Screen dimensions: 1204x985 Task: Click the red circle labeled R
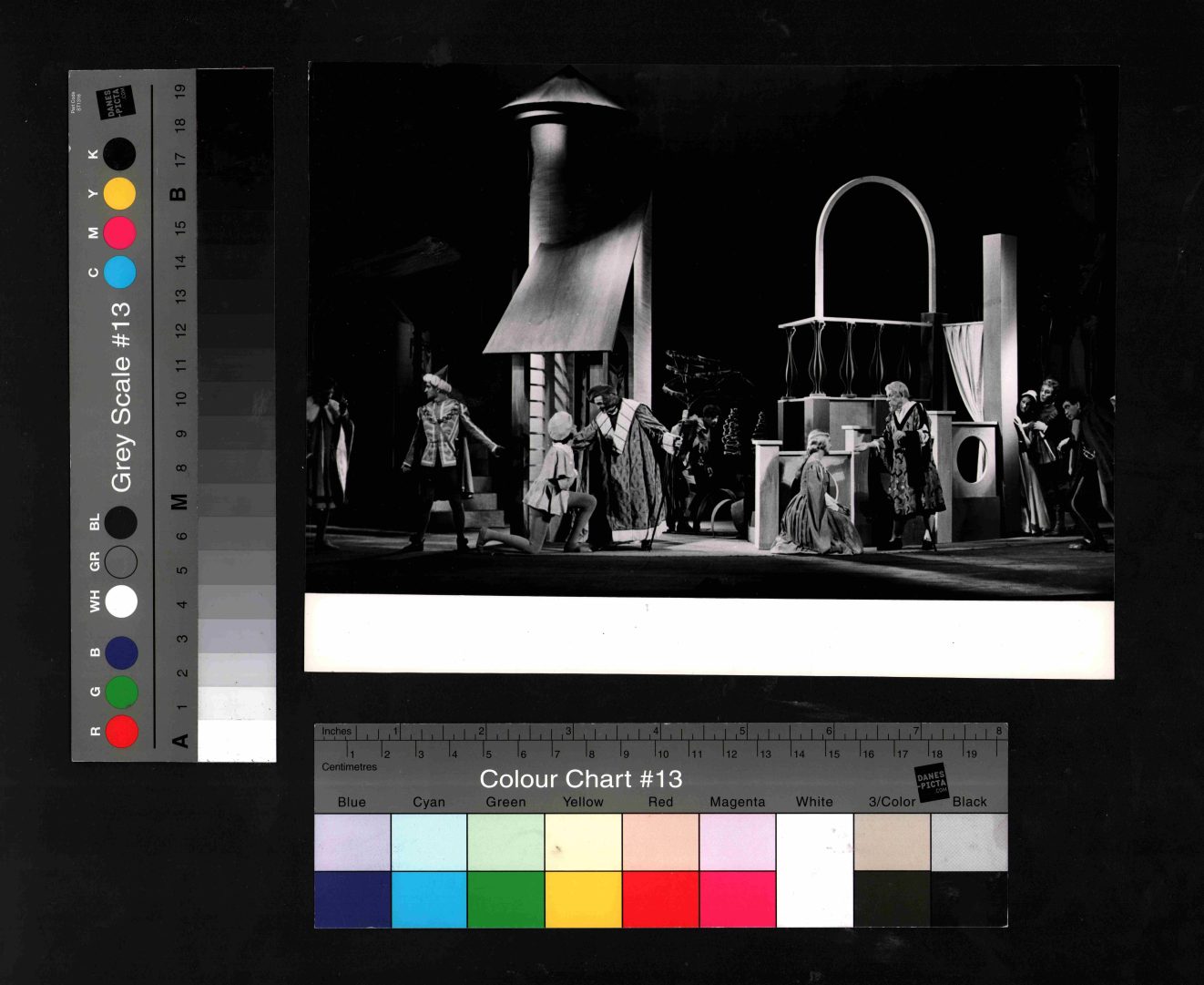pyautogui.click(x=121, y=731)
